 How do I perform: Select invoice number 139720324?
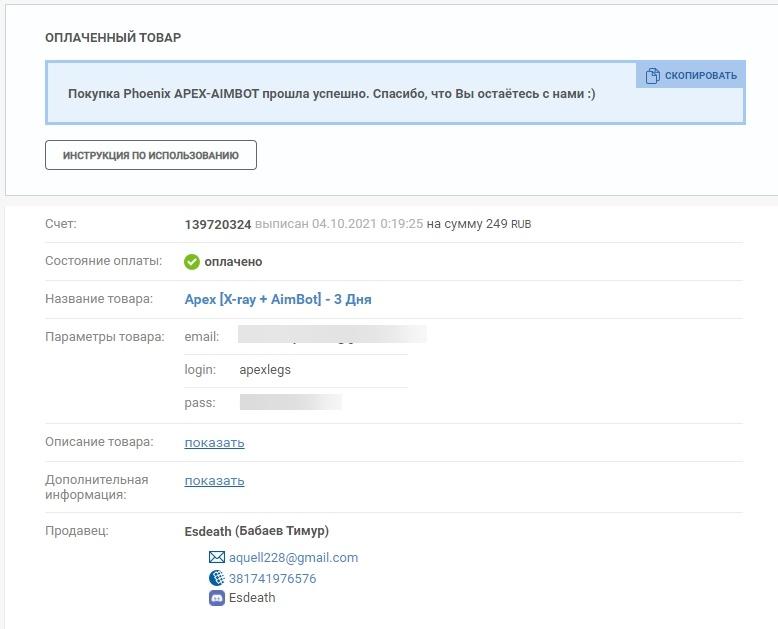point(218,224)
